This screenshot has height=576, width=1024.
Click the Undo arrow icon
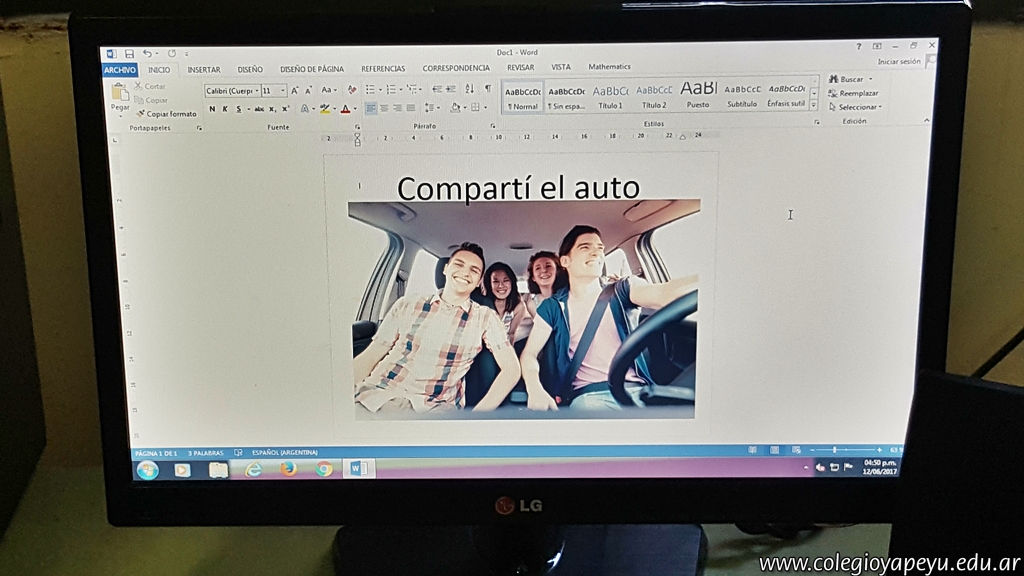click(x=147, y=54)
